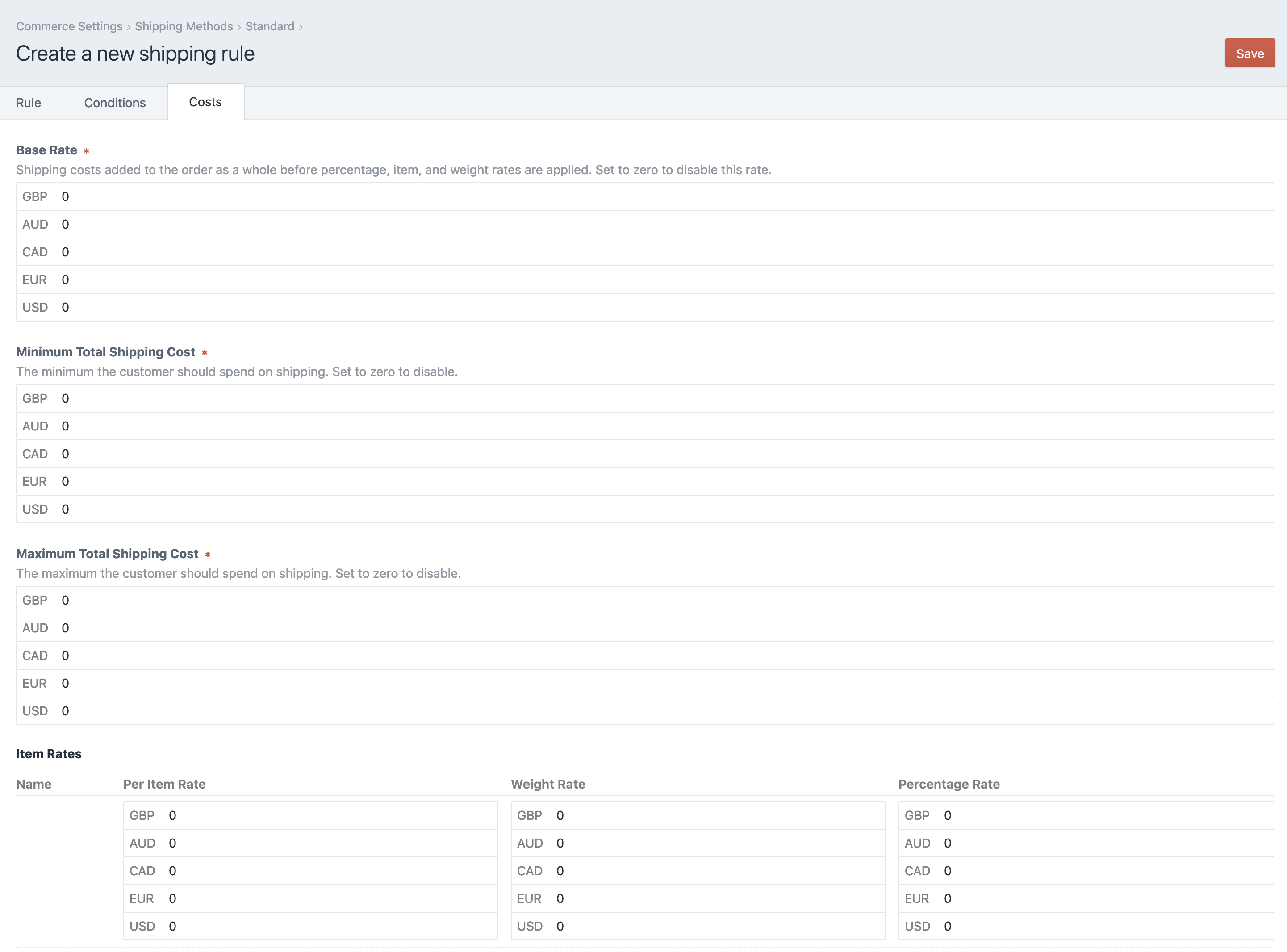Click the Save button
The image size is (1287, 952).
tap(1249, 53)
